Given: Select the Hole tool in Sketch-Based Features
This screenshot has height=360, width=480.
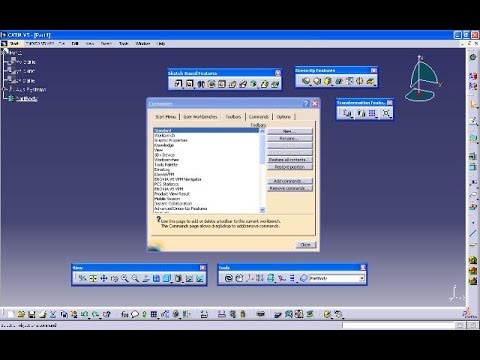Looking at the screenshot, I should [222, 84].
